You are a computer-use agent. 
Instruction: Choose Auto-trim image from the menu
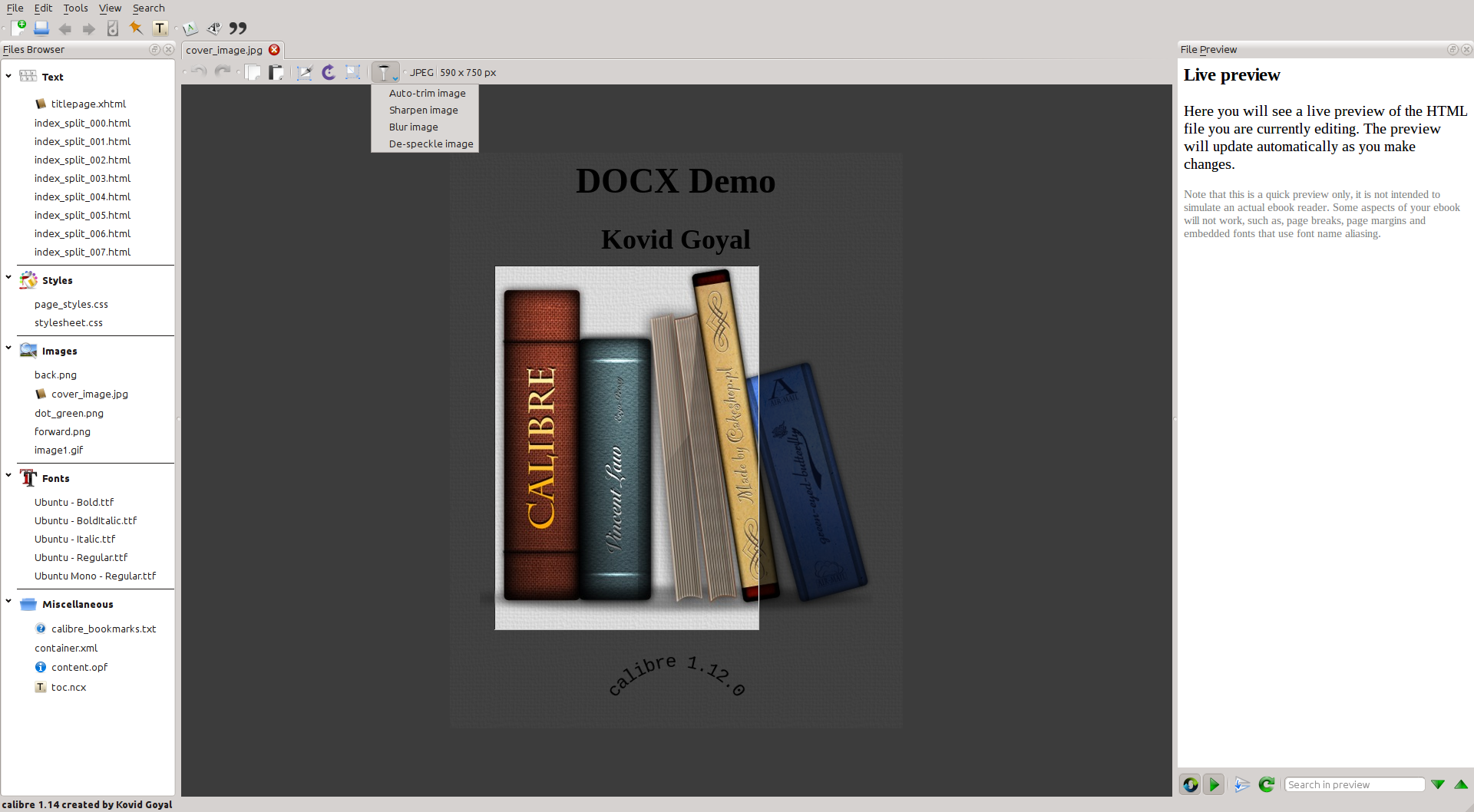[427, 94]
